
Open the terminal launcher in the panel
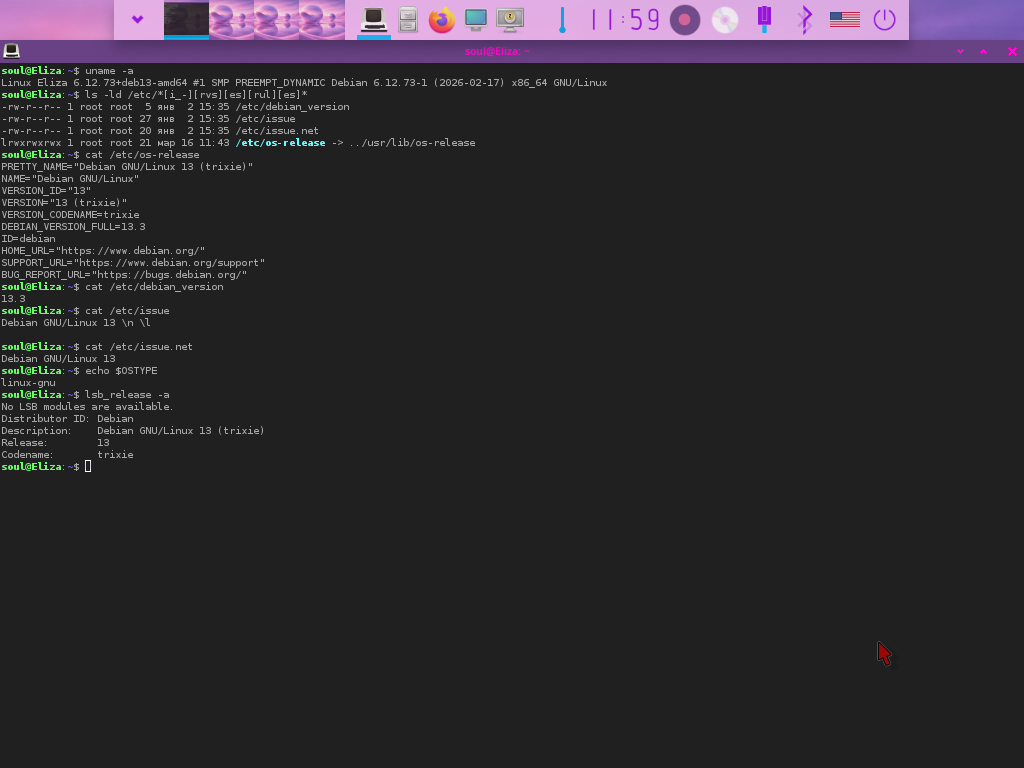point(374,19)
